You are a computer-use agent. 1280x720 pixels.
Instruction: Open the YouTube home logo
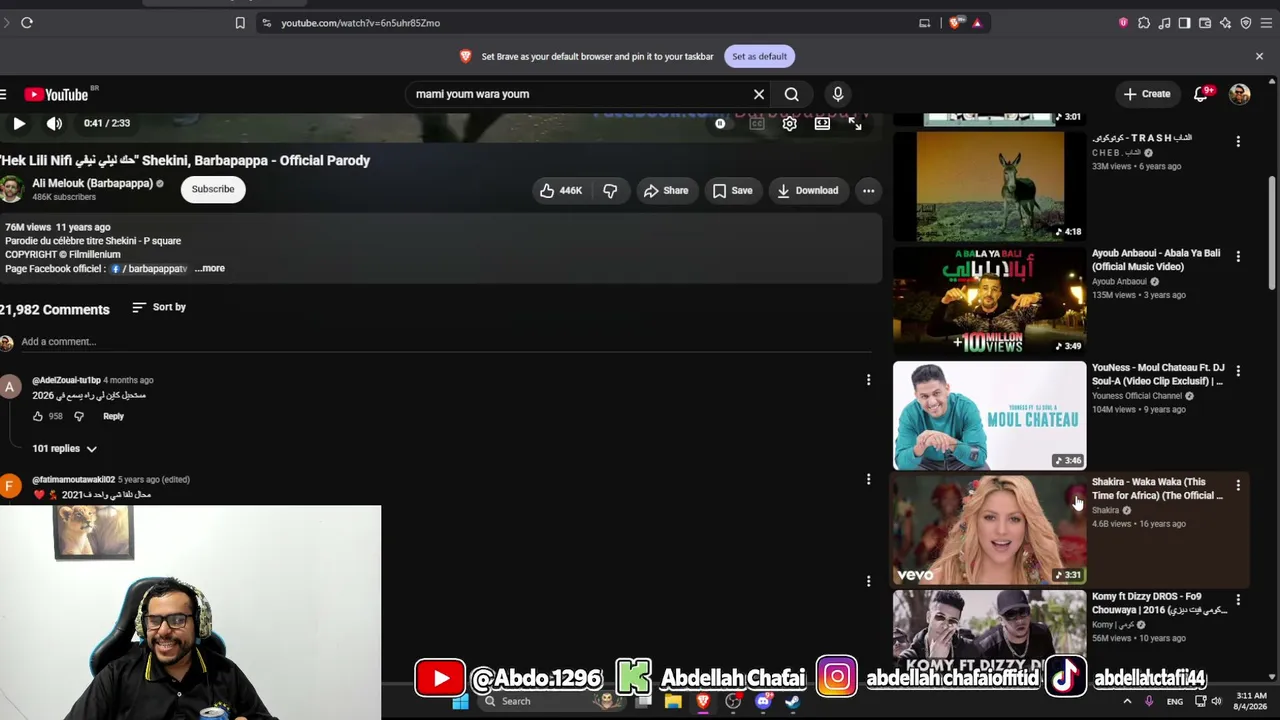coord(57,94)
